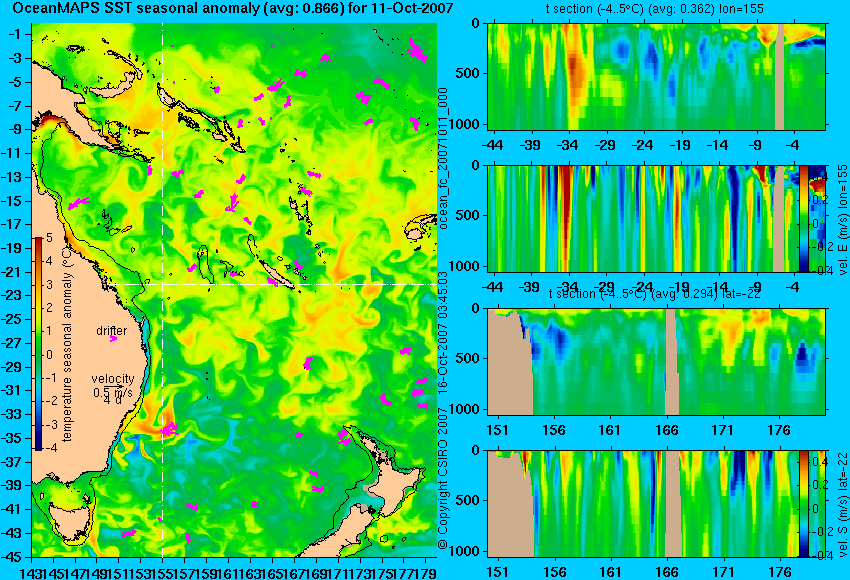This screenshot has height=580, width=850.
Task: Click the vel. E (m/s) color bar
Action: tap(803, 219)
